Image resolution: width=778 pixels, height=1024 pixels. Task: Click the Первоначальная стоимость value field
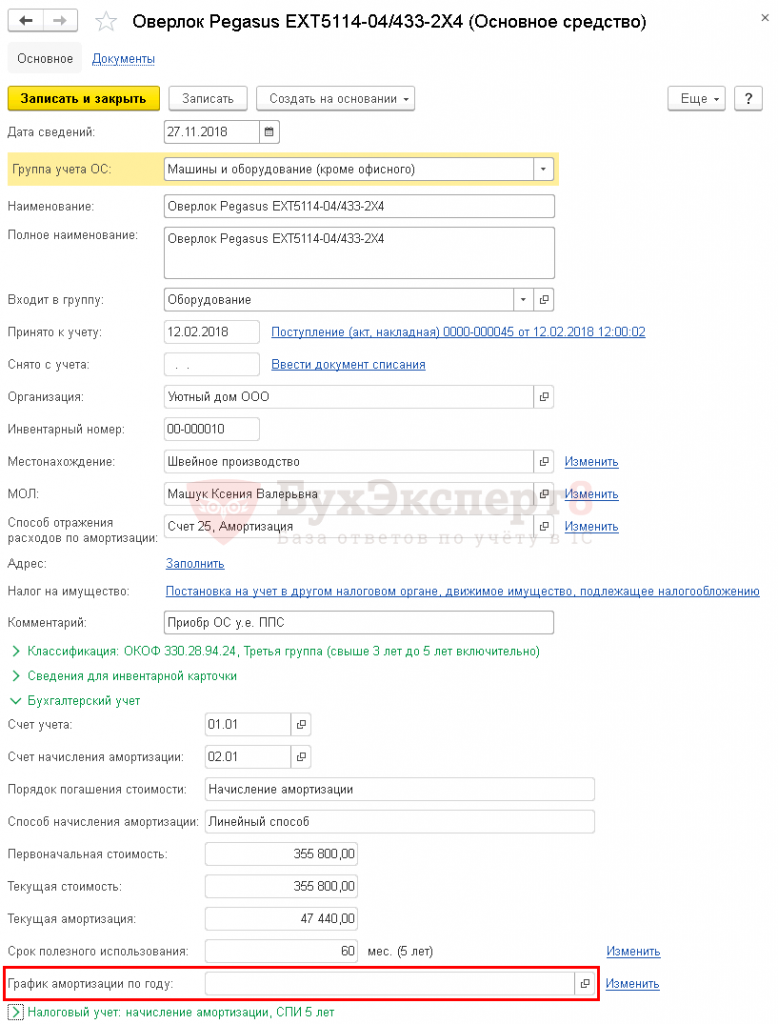(282, 854)
